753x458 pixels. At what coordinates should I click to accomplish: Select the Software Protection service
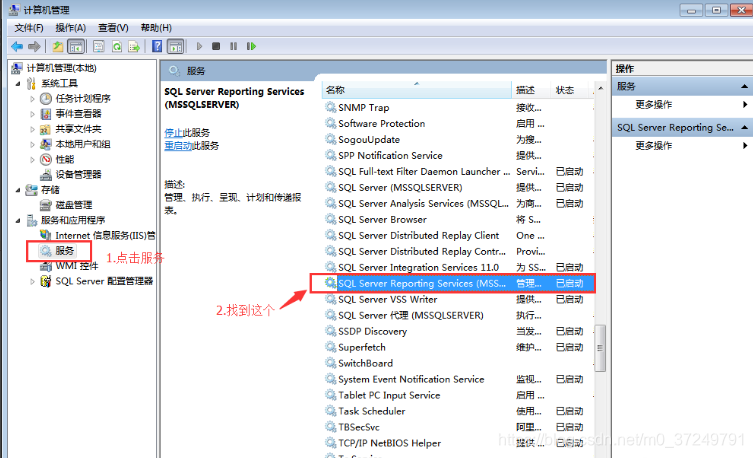click(x=459, y=123)
